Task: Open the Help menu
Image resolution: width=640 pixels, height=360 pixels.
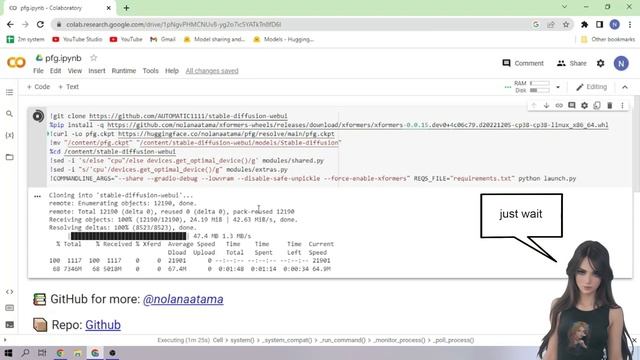Action: 172,71
